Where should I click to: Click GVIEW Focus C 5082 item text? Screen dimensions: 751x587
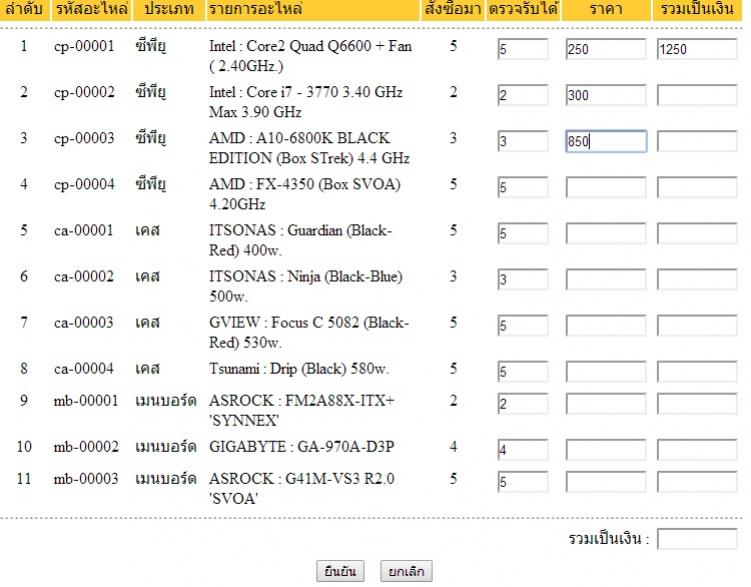tap(309, 332)
